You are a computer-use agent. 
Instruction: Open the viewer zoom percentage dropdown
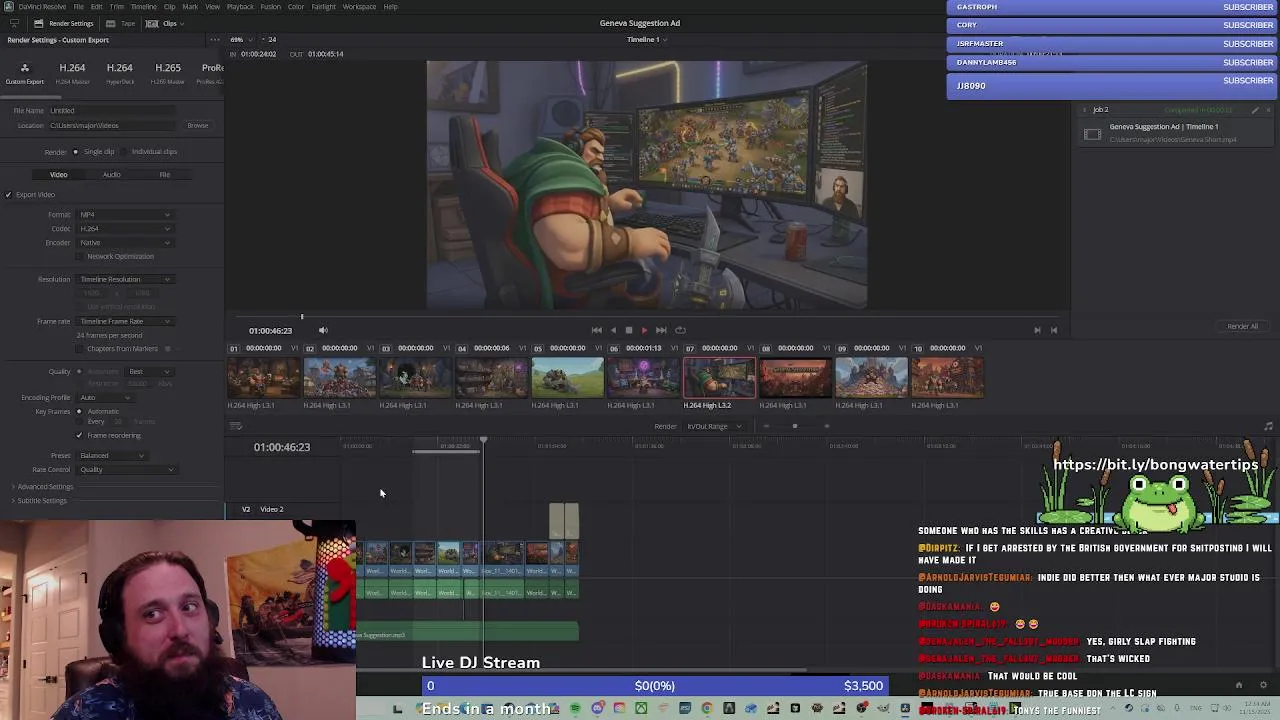coord(240,40)
